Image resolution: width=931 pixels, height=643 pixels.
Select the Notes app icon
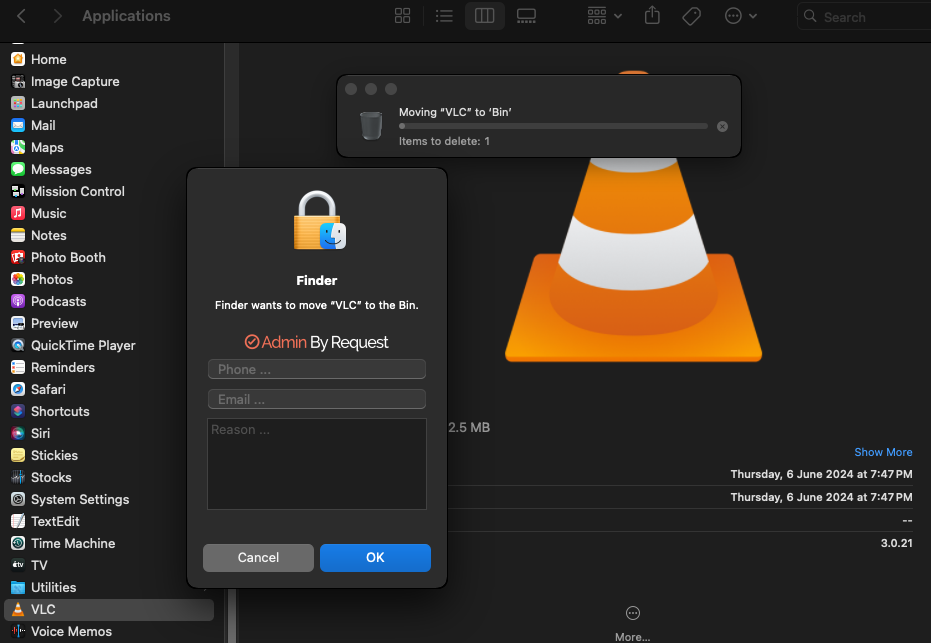click(x=18, y=235)
